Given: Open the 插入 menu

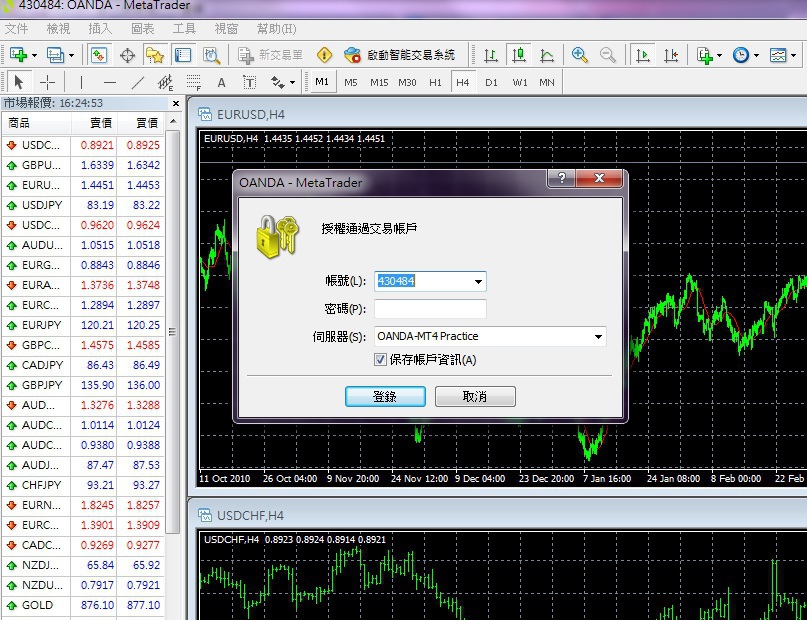Looking at the screenshot, I should [100, 29].
